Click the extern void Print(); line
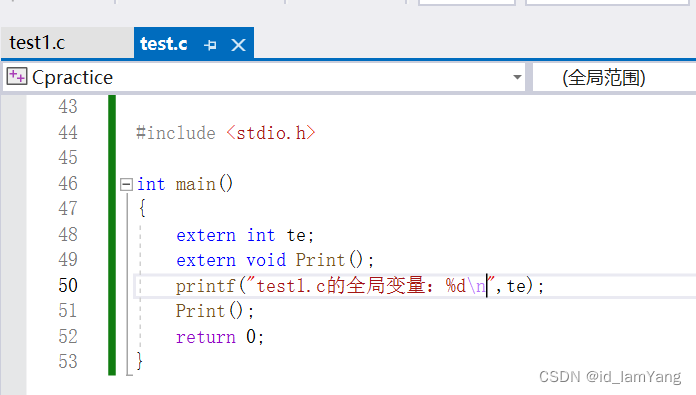 pyautogui.click(x=275, y=260)
